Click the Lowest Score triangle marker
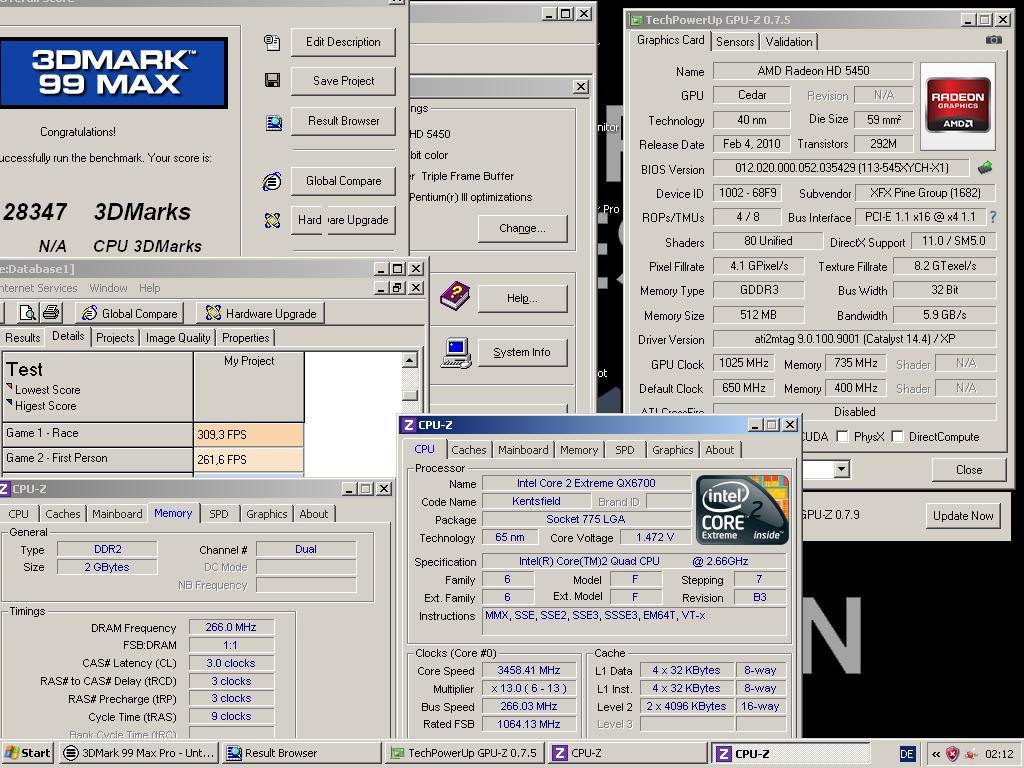 [9, 387]
